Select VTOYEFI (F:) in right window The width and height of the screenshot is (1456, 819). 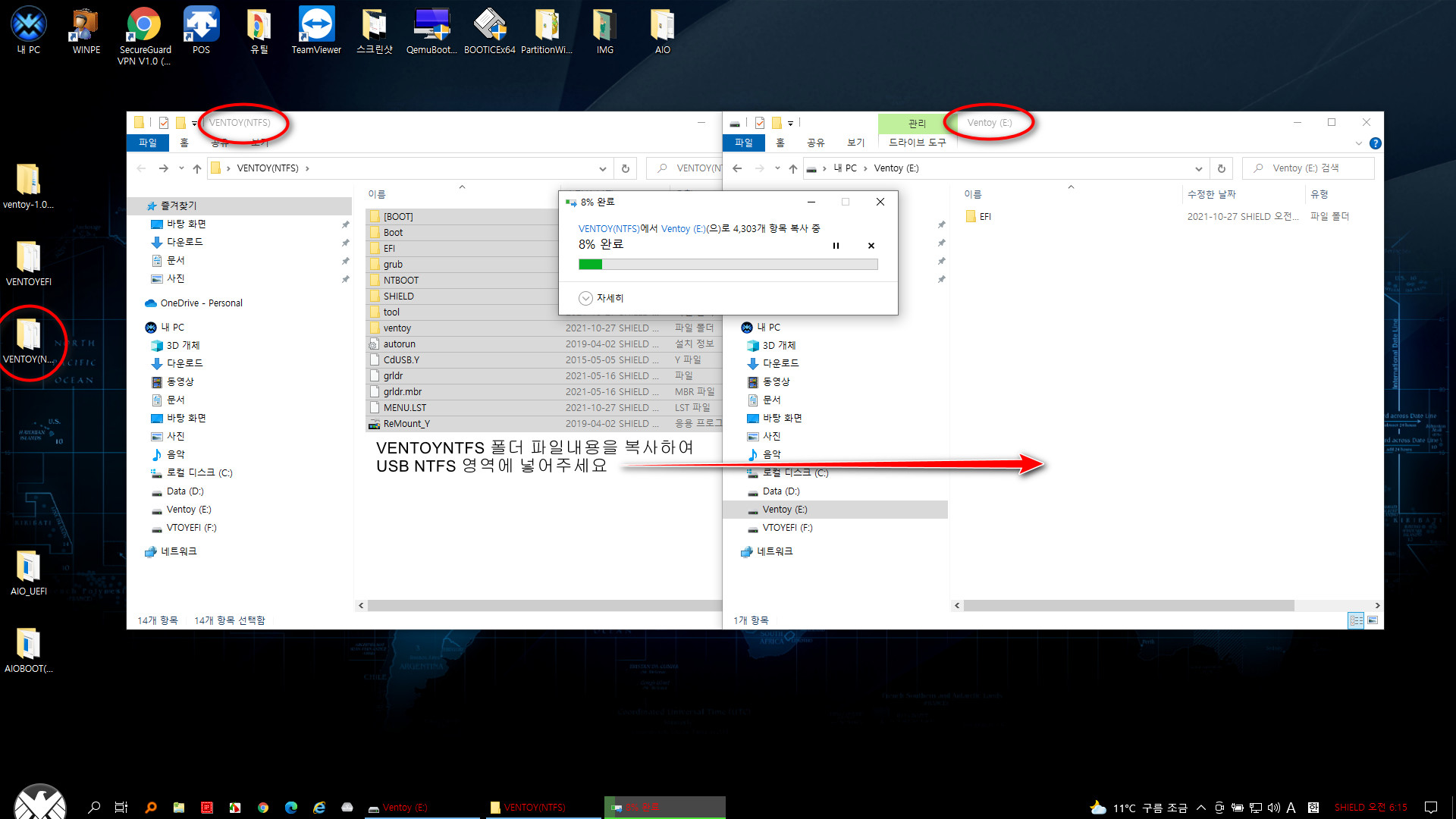click(787, 528)
